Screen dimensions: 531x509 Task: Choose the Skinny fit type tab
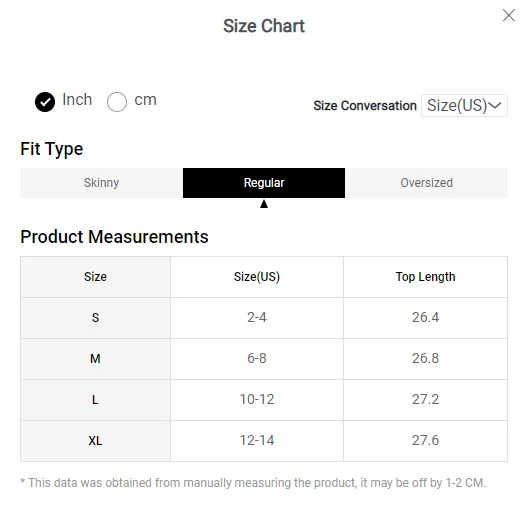(x=101, y=183)
